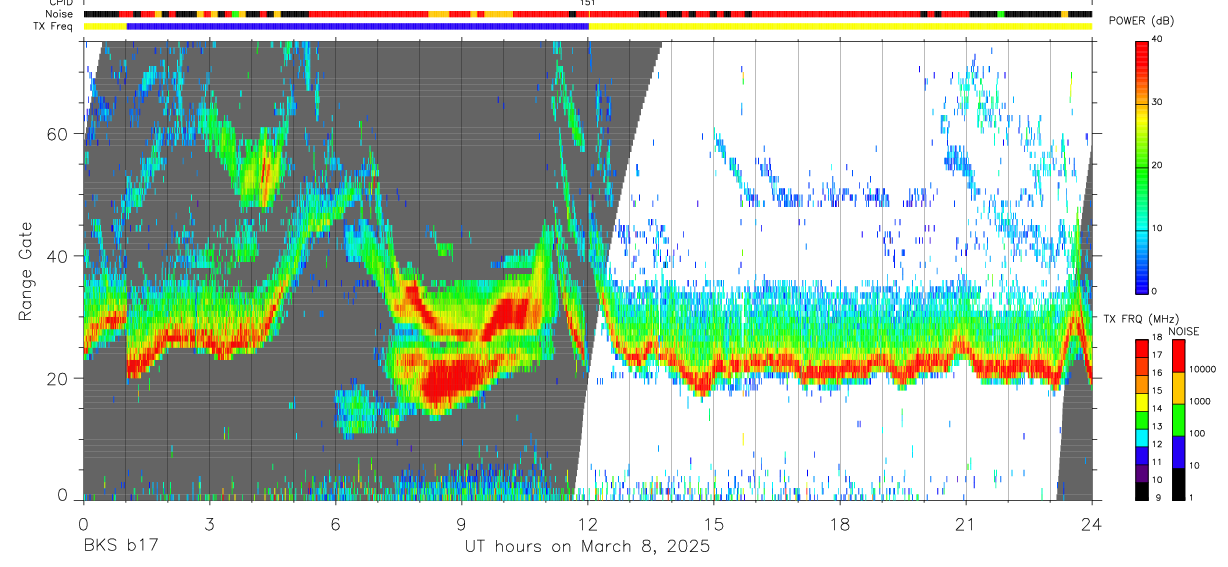The height and width of the screenshot is (567, 1228).
Task: Click the "BKS b17" station label
Action: pos(120,547)
